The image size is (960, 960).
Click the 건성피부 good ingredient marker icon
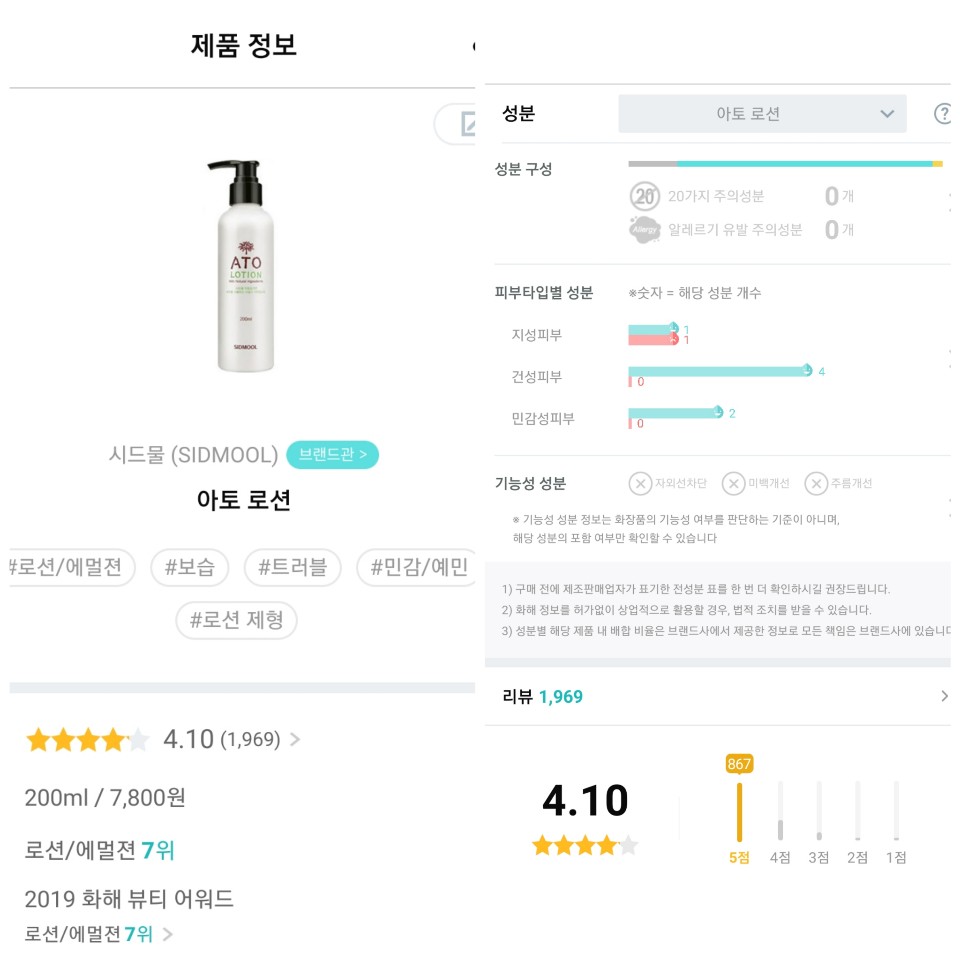click(x=807, y=370)
